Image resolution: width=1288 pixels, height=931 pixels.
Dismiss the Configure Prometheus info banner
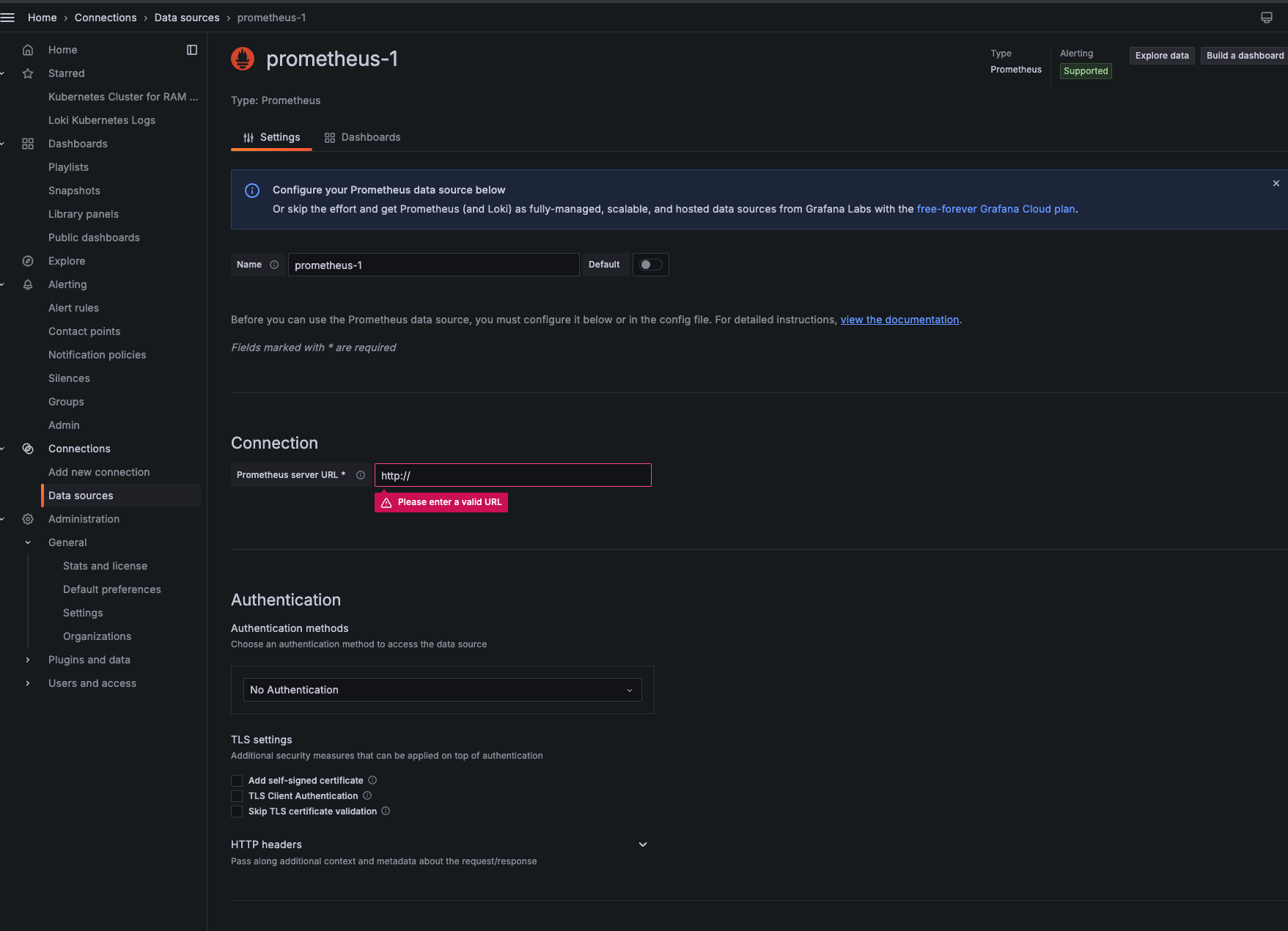click(1276, 183)
